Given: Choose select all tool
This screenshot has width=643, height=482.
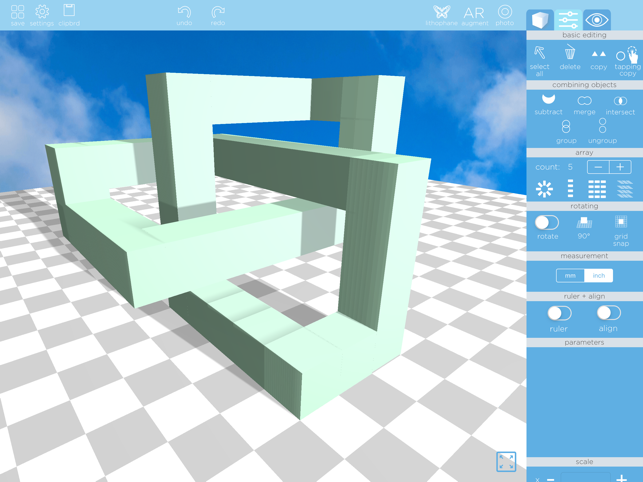Looking at the screenshot, I should pos(539,61).
